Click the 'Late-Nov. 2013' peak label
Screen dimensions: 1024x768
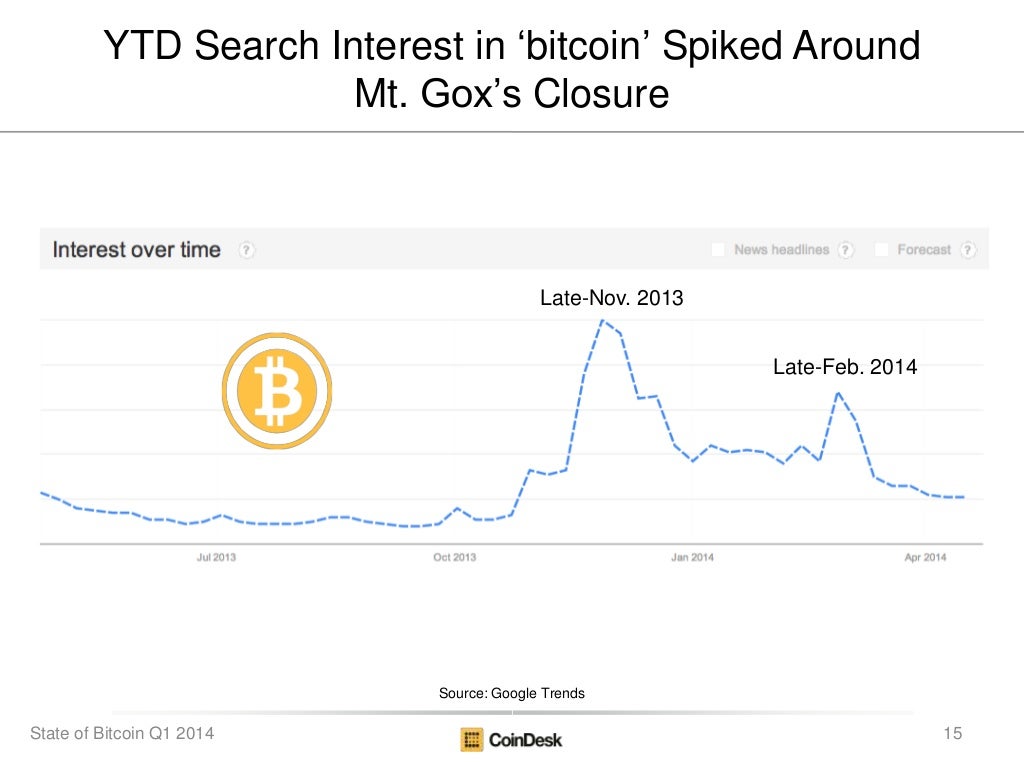click(611, 298)
